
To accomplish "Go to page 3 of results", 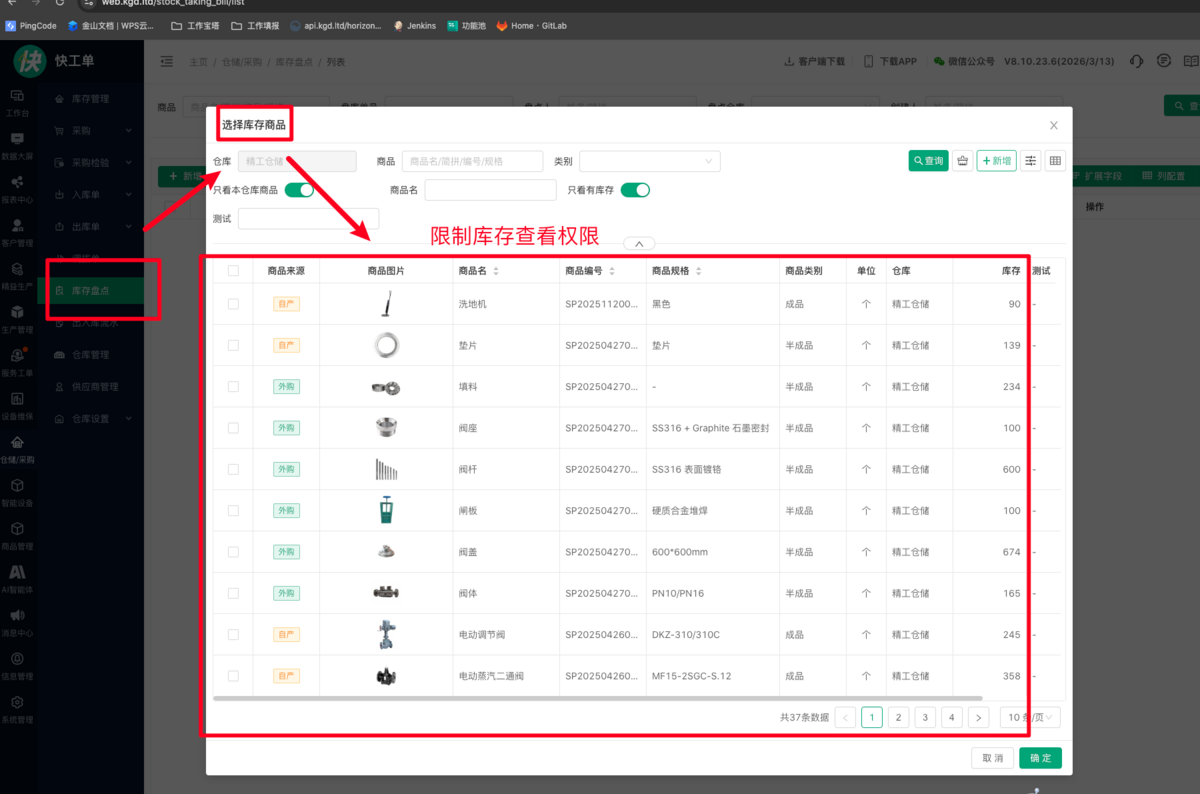I will 925,717.
